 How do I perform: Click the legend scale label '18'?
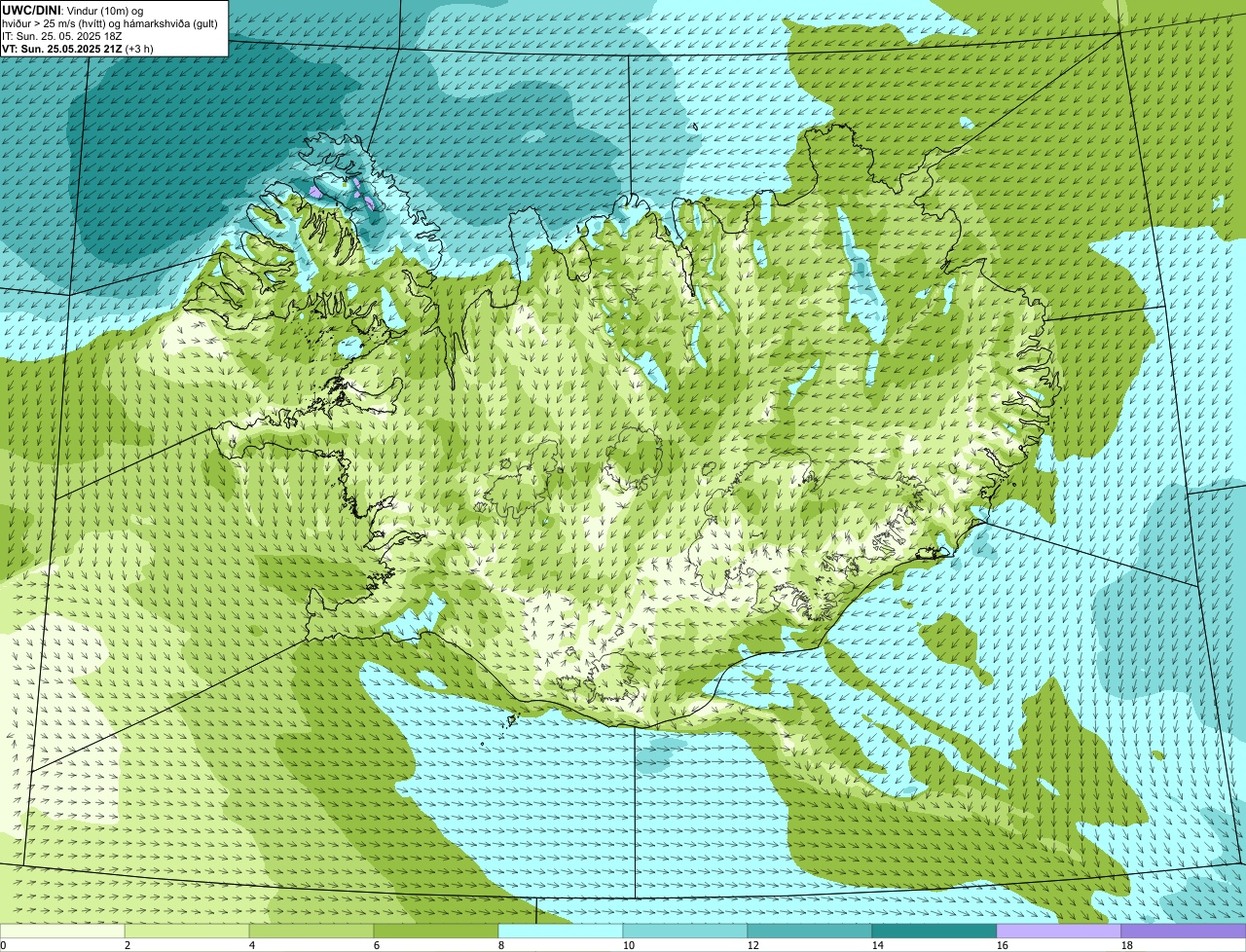coord(1127,945)
